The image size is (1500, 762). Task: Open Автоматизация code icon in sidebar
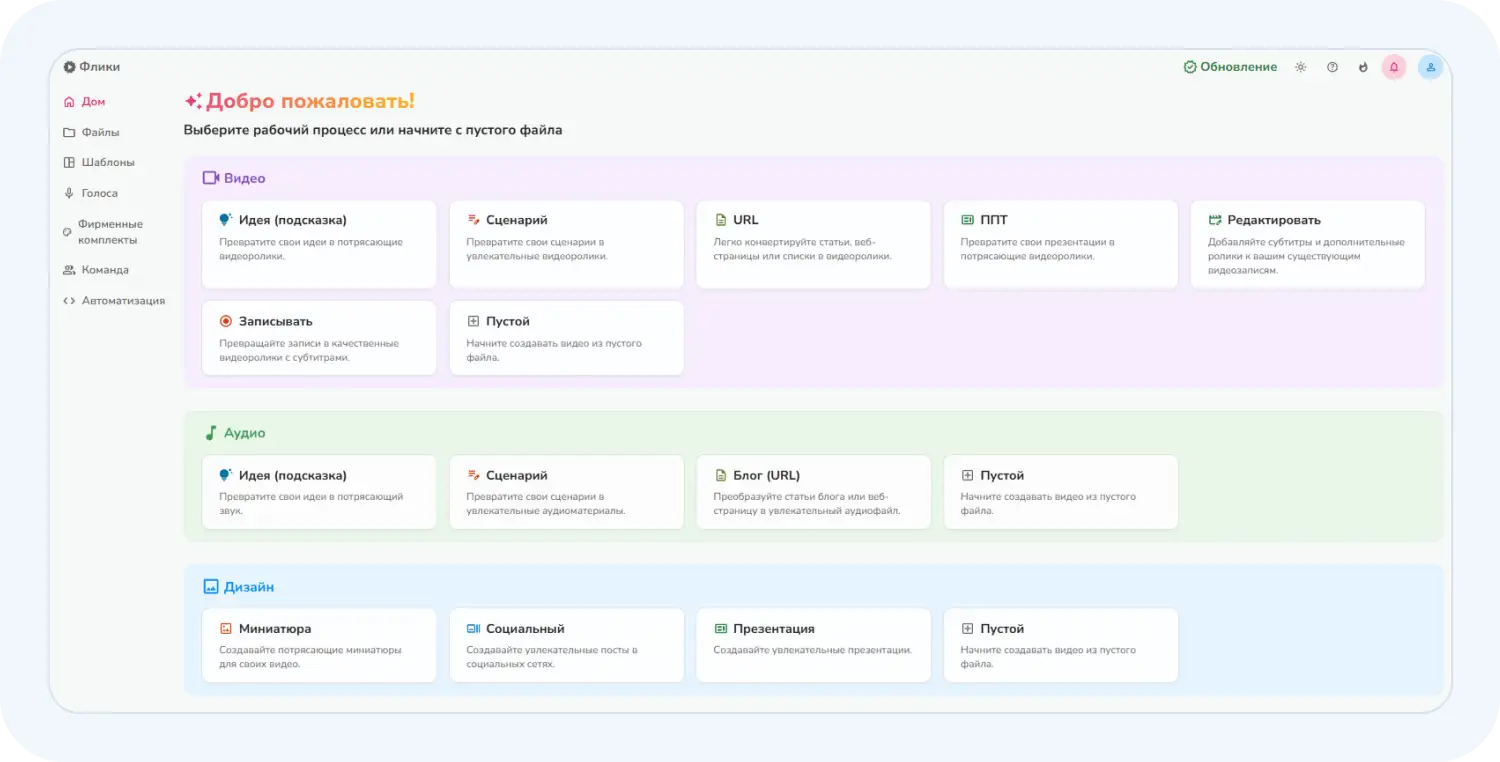(69, 300)
